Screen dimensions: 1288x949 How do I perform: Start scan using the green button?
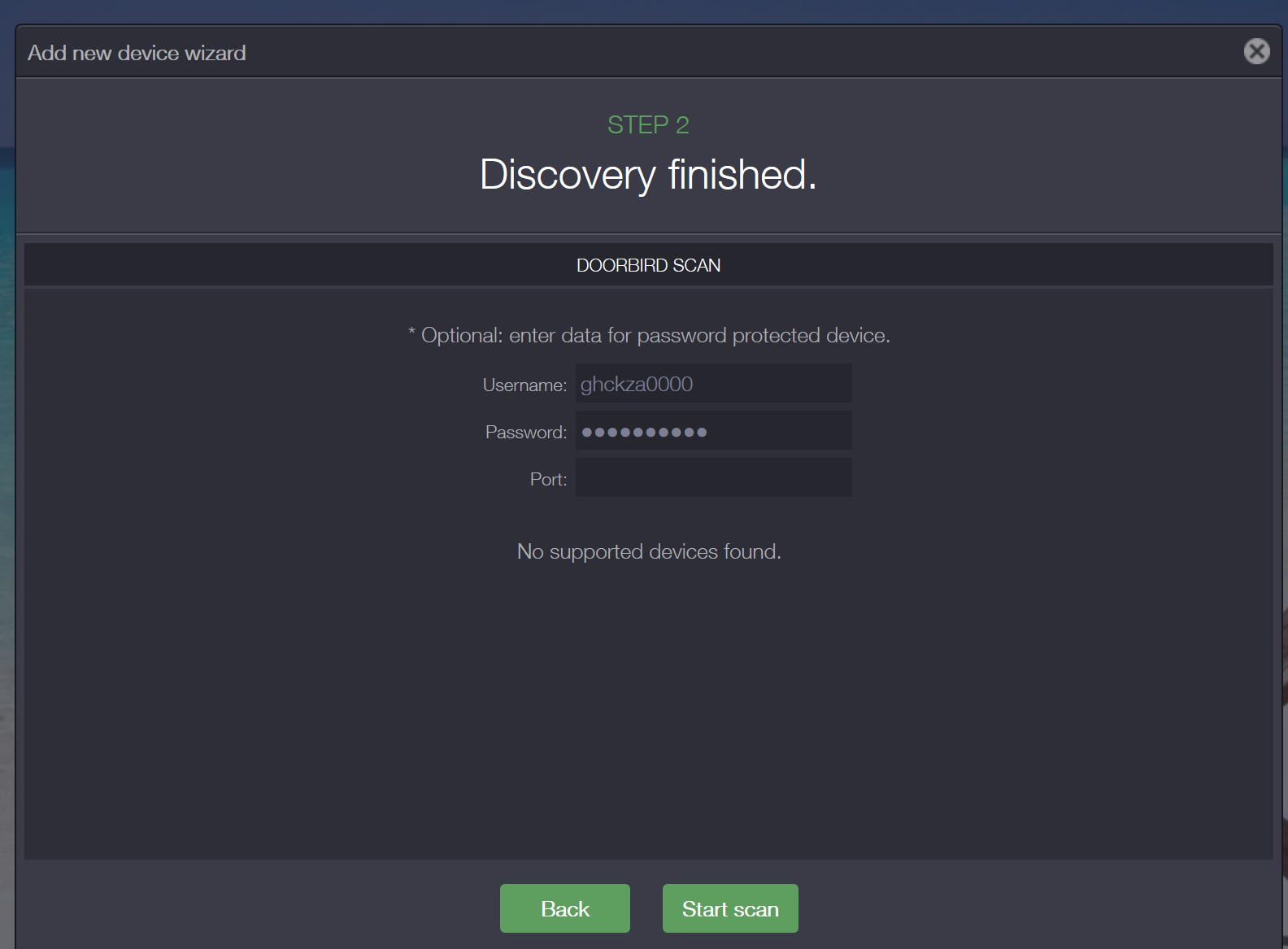729,908
